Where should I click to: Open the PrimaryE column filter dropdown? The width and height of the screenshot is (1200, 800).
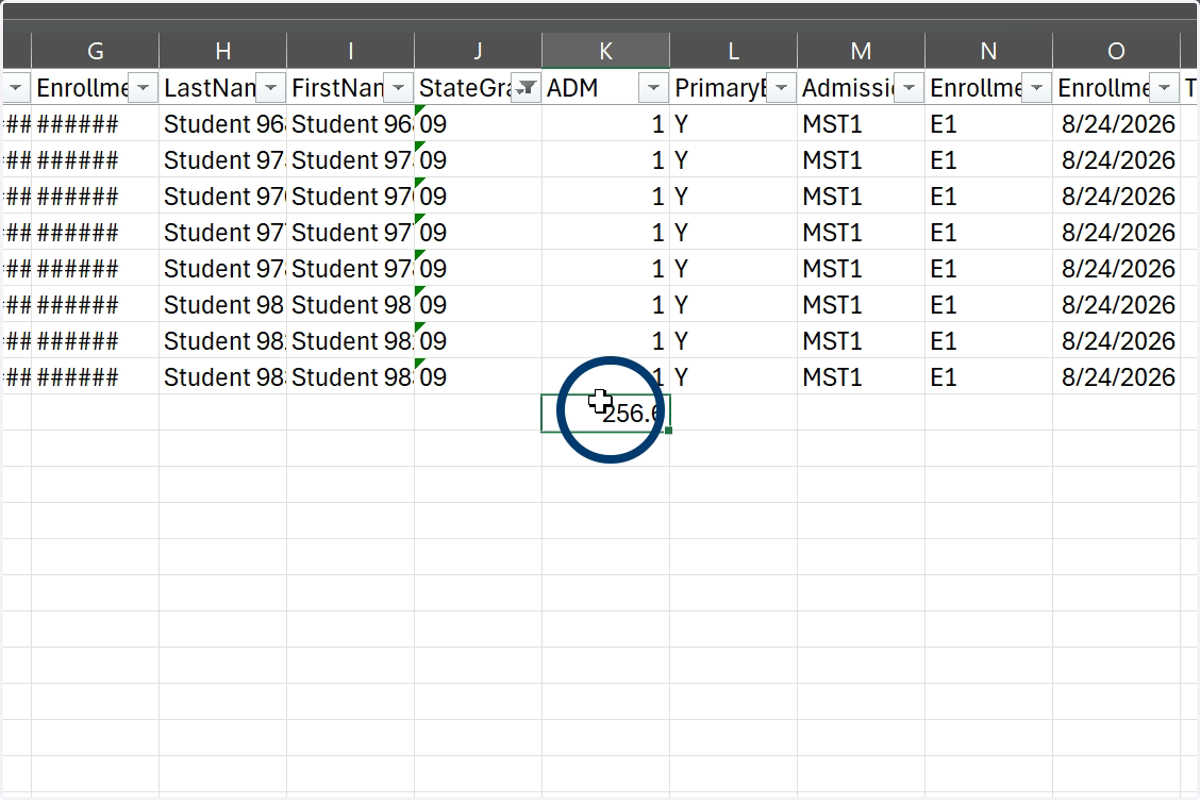pyautogui.click(x=781, y=88)
